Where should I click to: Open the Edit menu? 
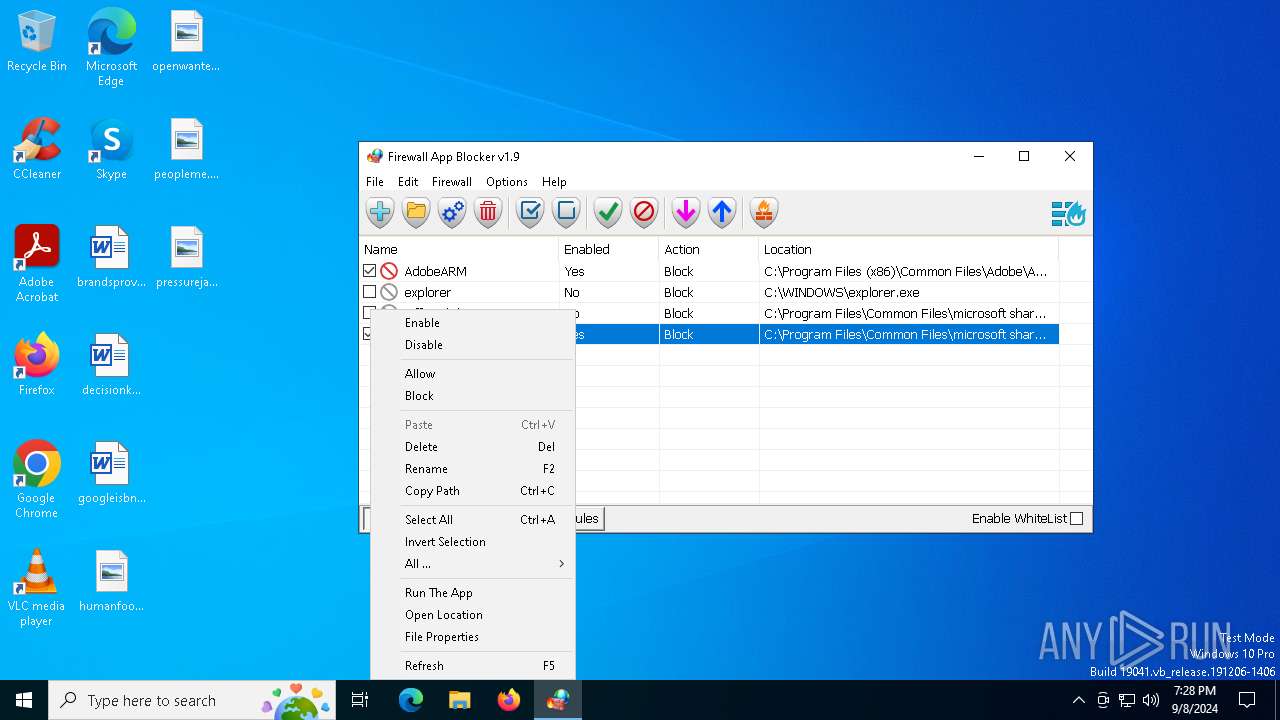tap(408, 182)
